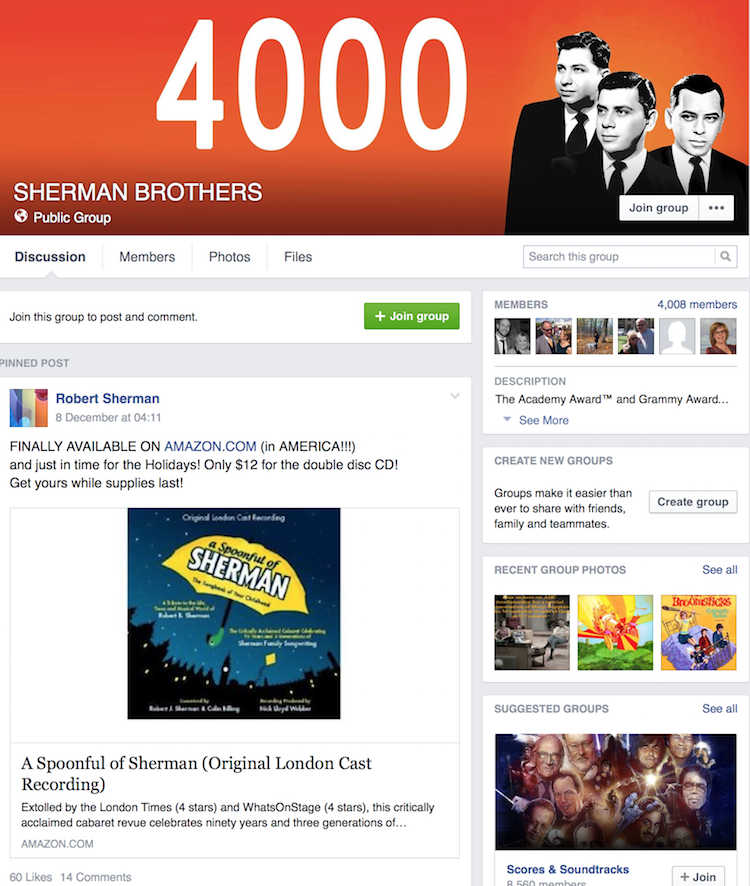Open the three-dots group options menu

(x=716, y=208)
